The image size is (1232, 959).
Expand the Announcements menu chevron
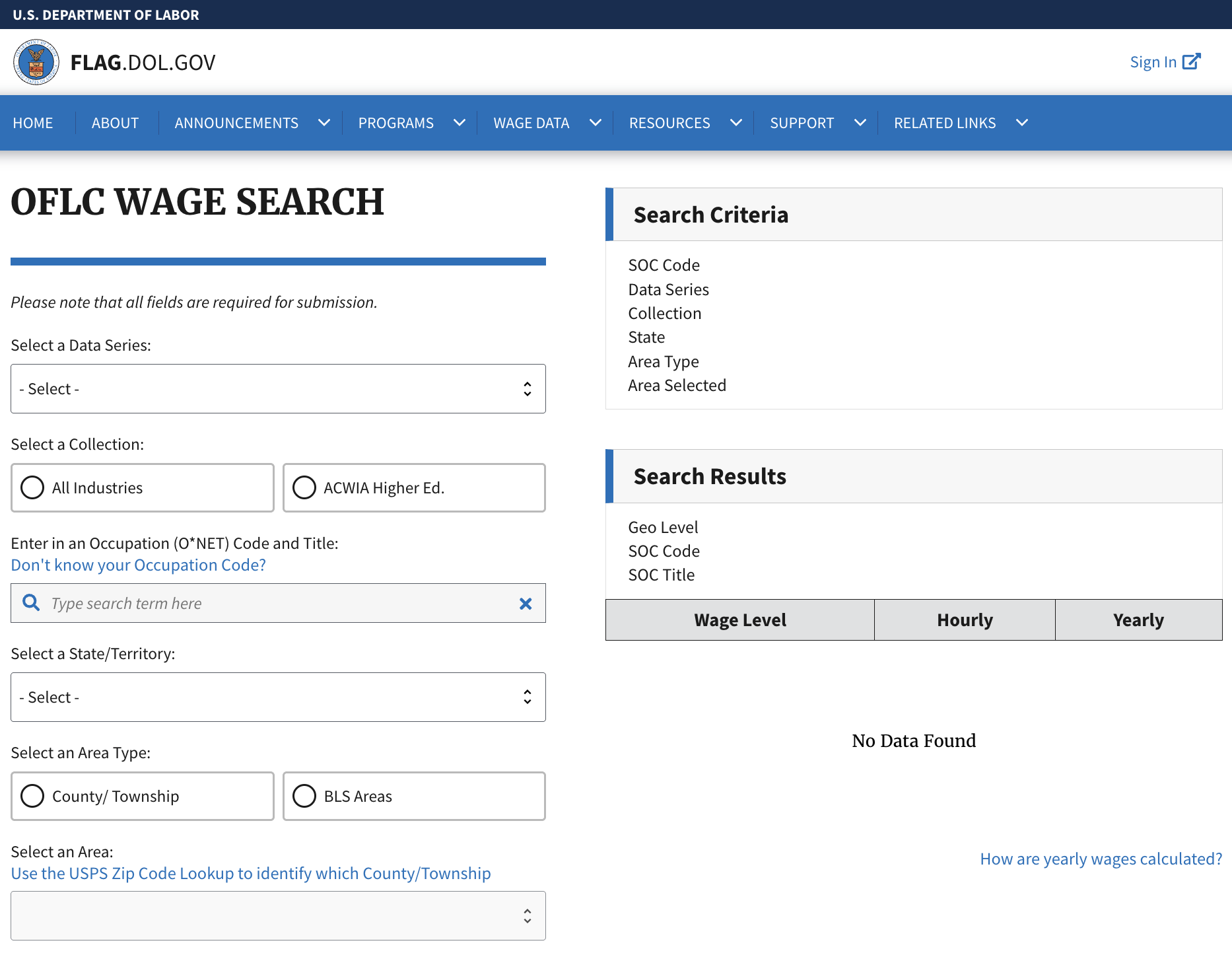[324, 123]
